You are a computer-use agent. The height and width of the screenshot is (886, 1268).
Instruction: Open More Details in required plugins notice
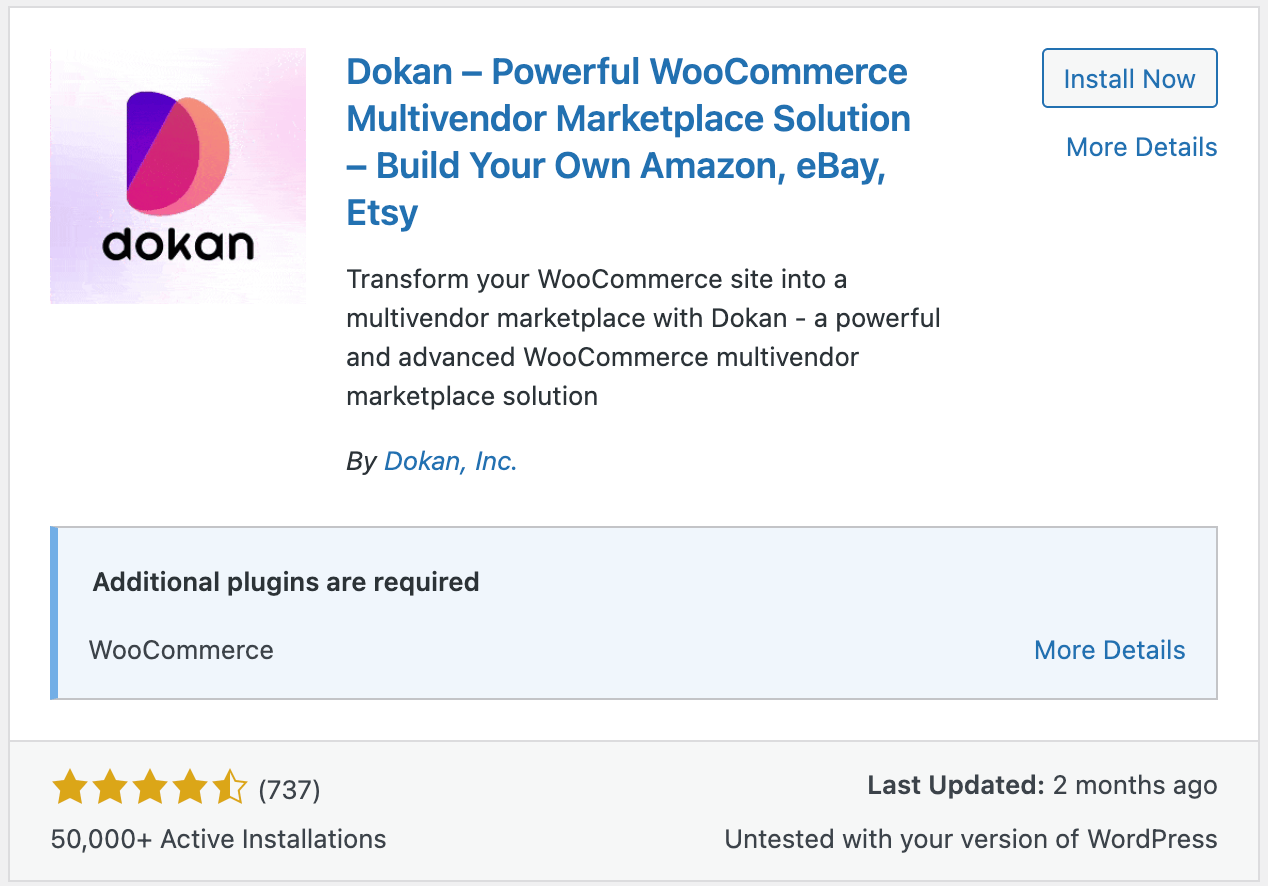click(x=1109, y=650)
